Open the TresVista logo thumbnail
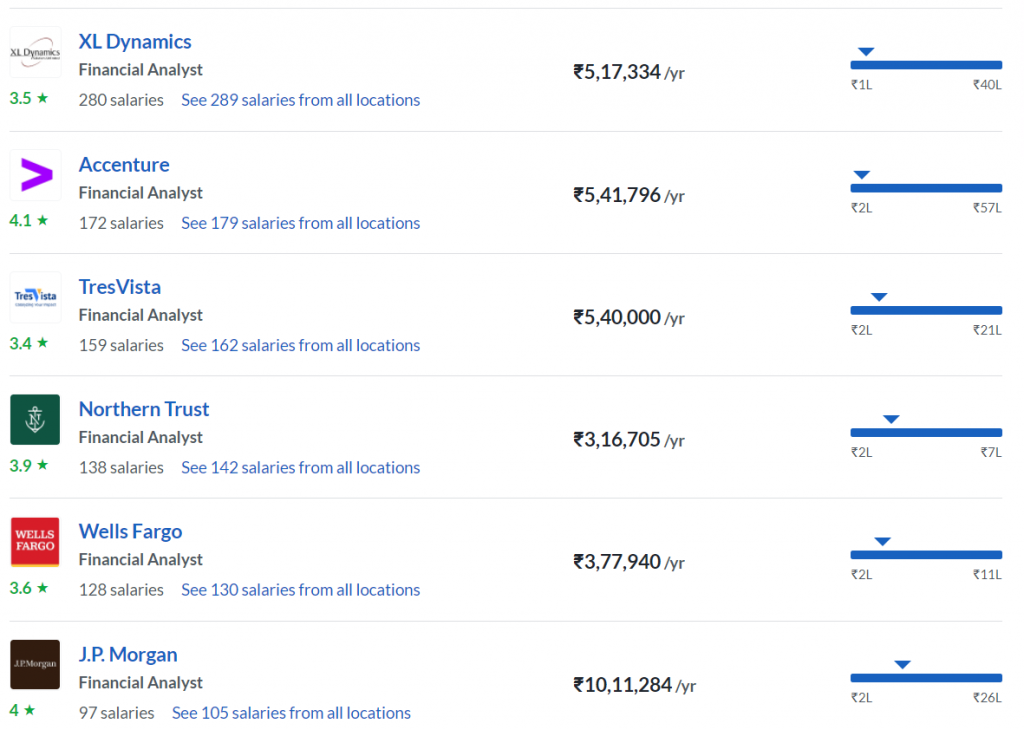The image size is (1024, 730). tap(35, 297)
